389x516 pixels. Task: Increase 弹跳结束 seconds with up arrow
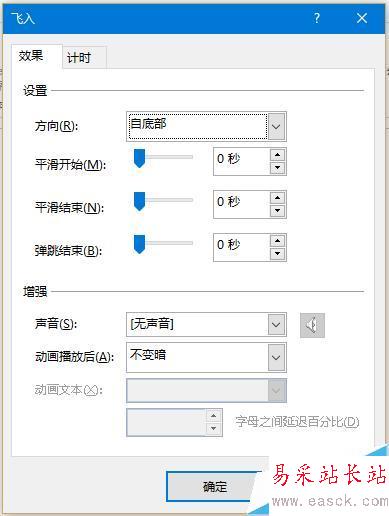coord(277,241)
